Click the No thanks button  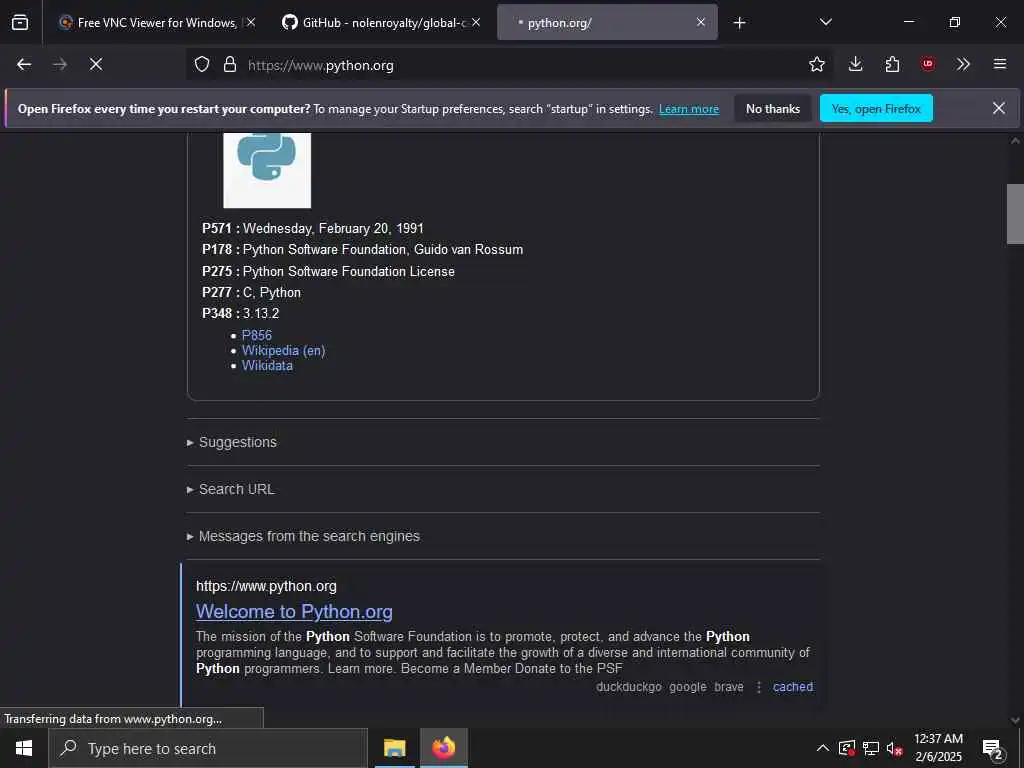[x=773, y=108]
